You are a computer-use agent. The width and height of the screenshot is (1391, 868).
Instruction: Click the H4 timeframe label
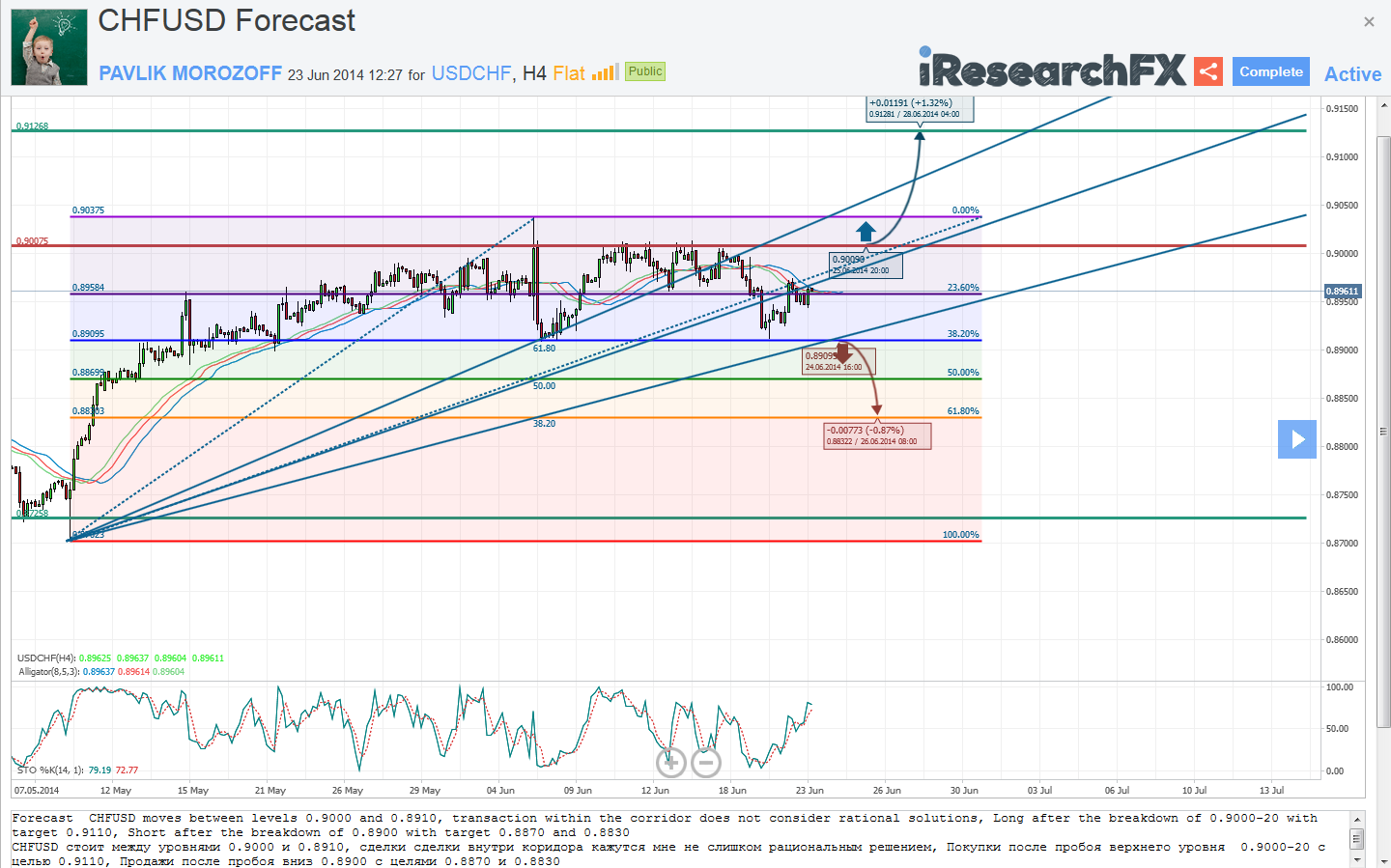tap(534, 73)
